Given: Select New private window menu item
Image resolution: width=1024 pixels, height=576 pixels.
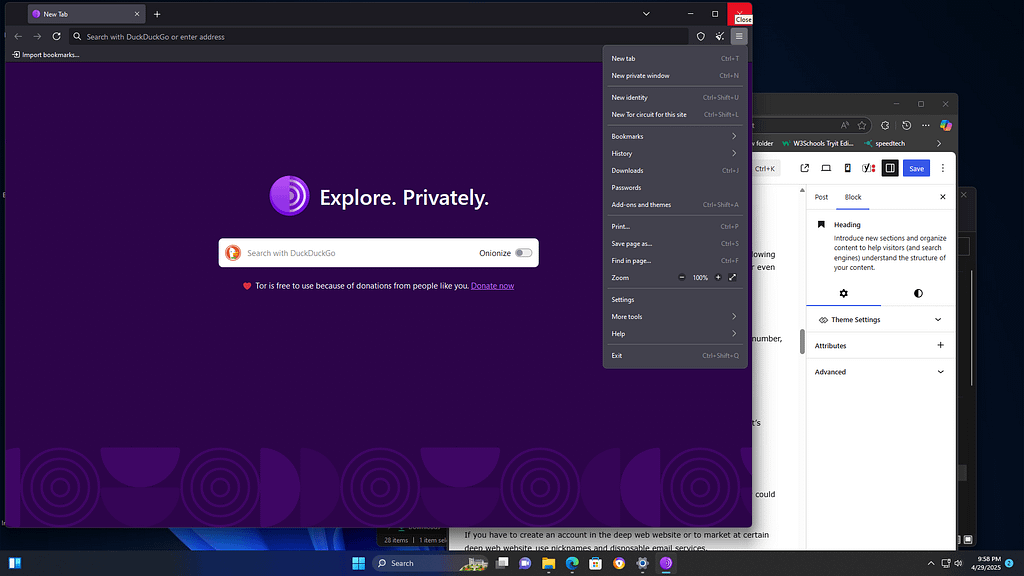Looking at the screenshot, I should 675,76.
